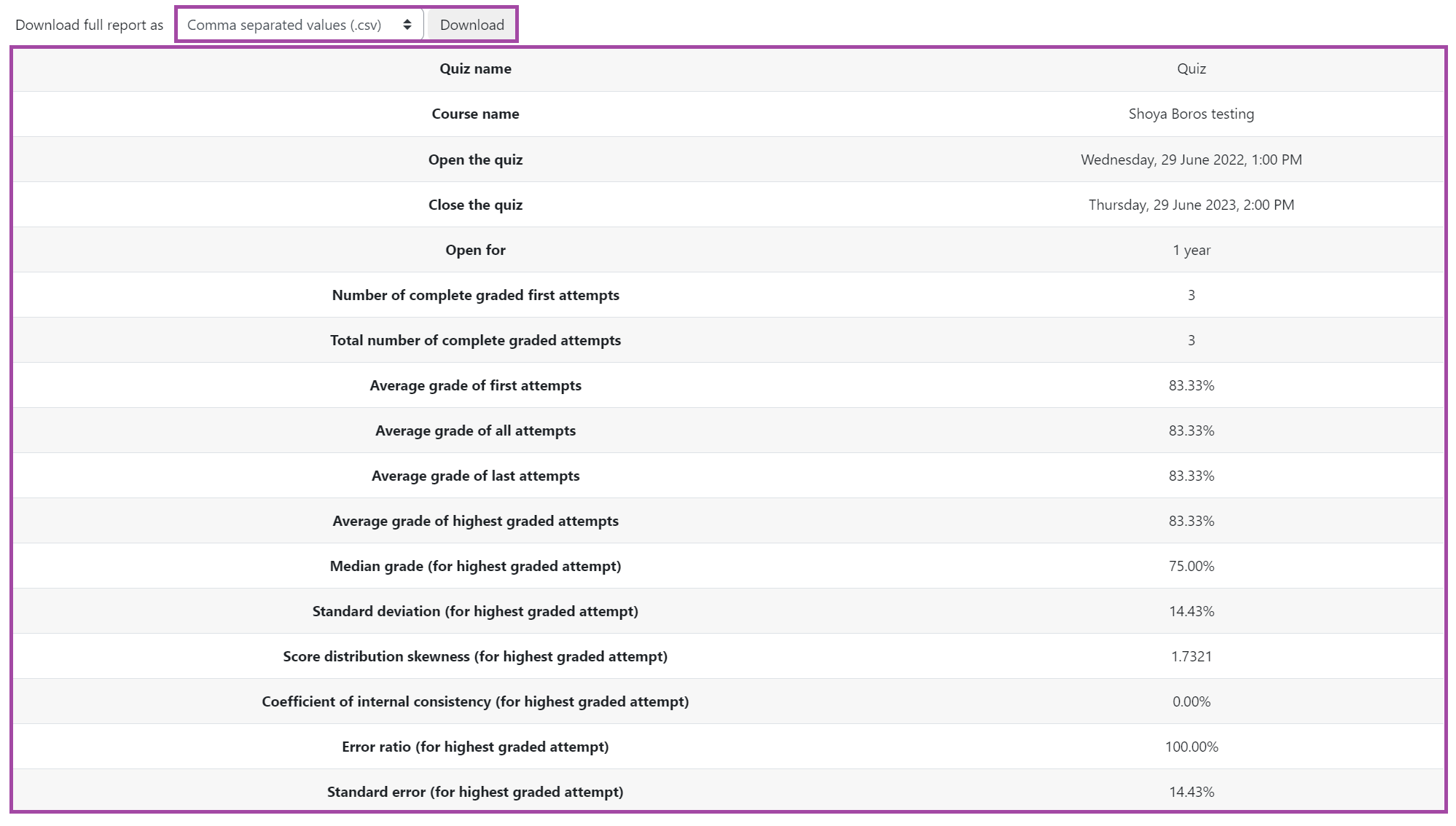The image size is (1456, 826).
Task: Click the quiz value labeled Quiz
Action: 1191,68
